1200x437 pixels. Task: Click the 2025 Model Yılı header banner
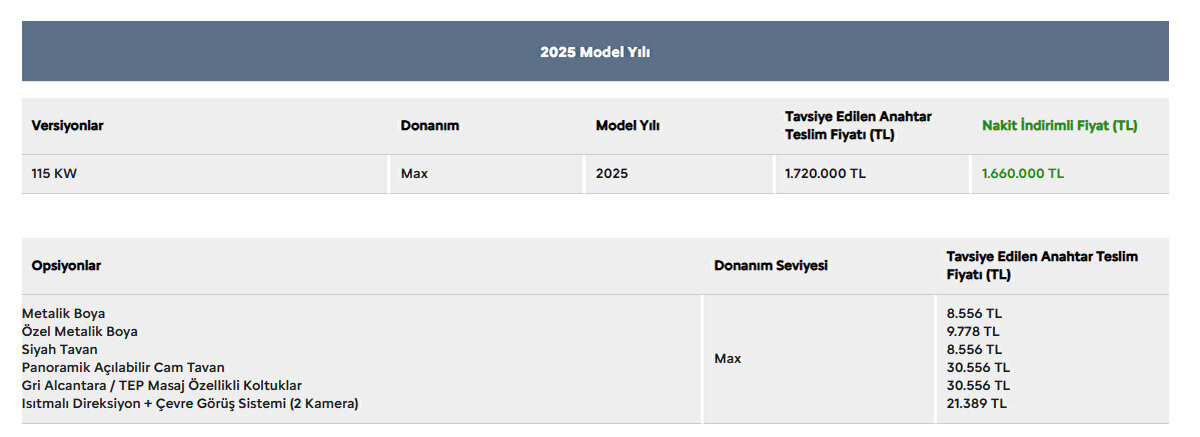595,52
